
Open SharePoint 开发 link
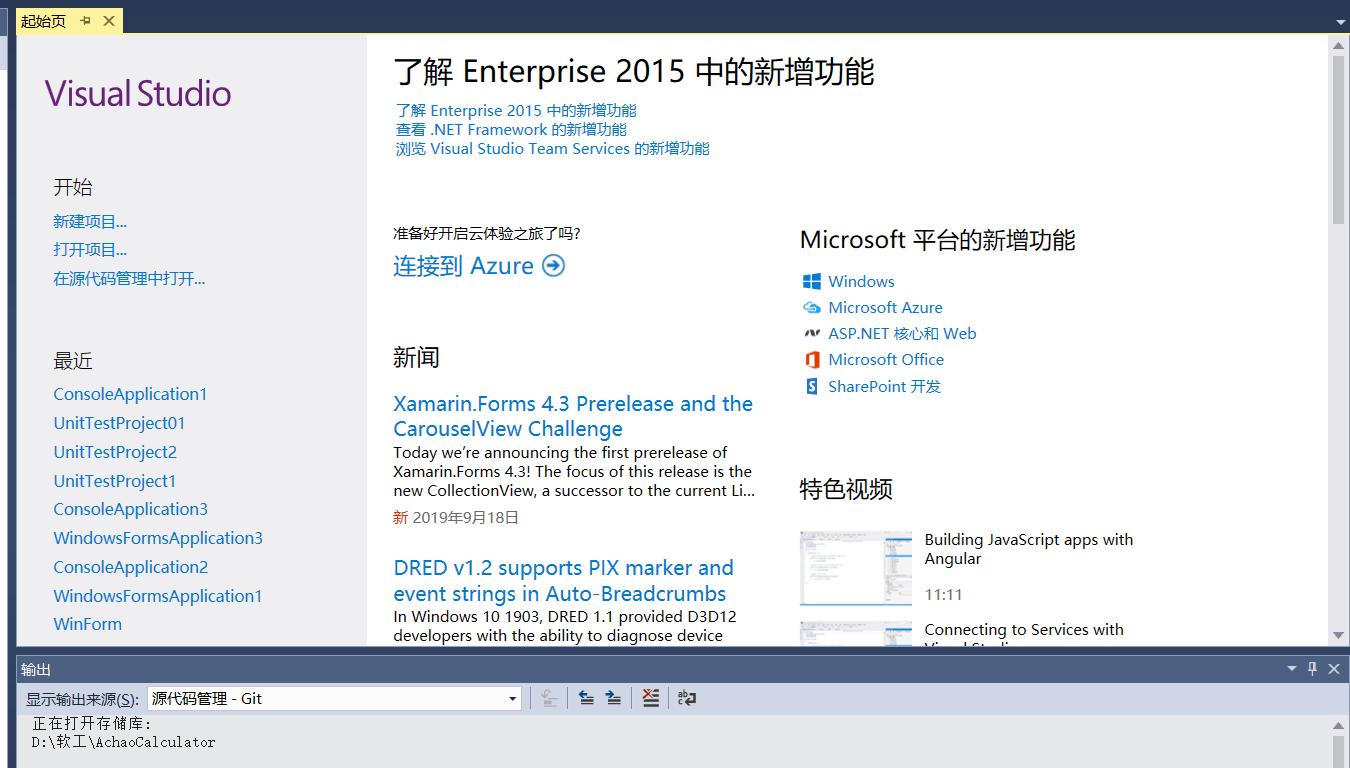(x=884, y=386)
